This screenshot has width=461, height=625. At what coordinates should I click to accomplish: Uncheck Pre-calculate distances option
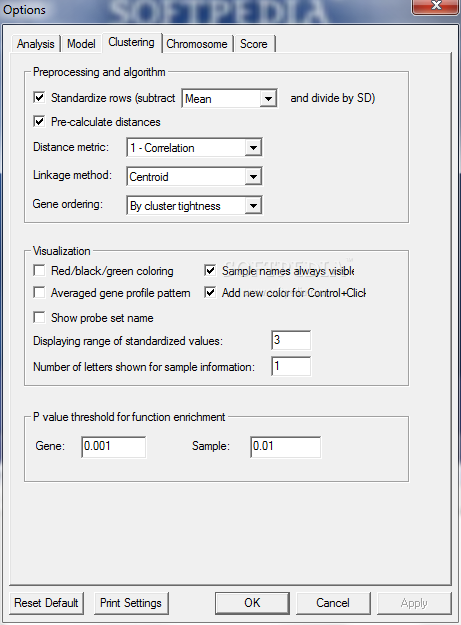coord(39,121)
